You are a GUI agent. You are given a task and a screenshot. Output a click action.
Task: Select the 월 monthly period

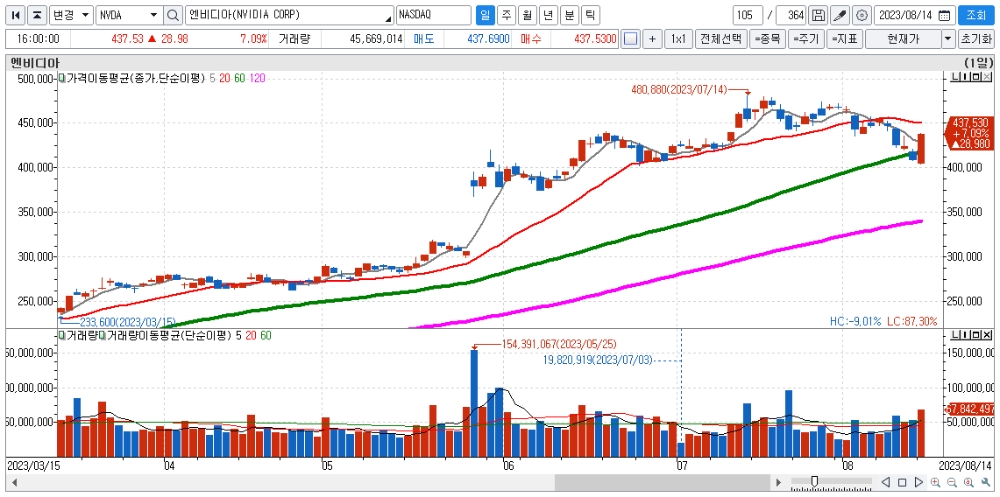point(527,15)
